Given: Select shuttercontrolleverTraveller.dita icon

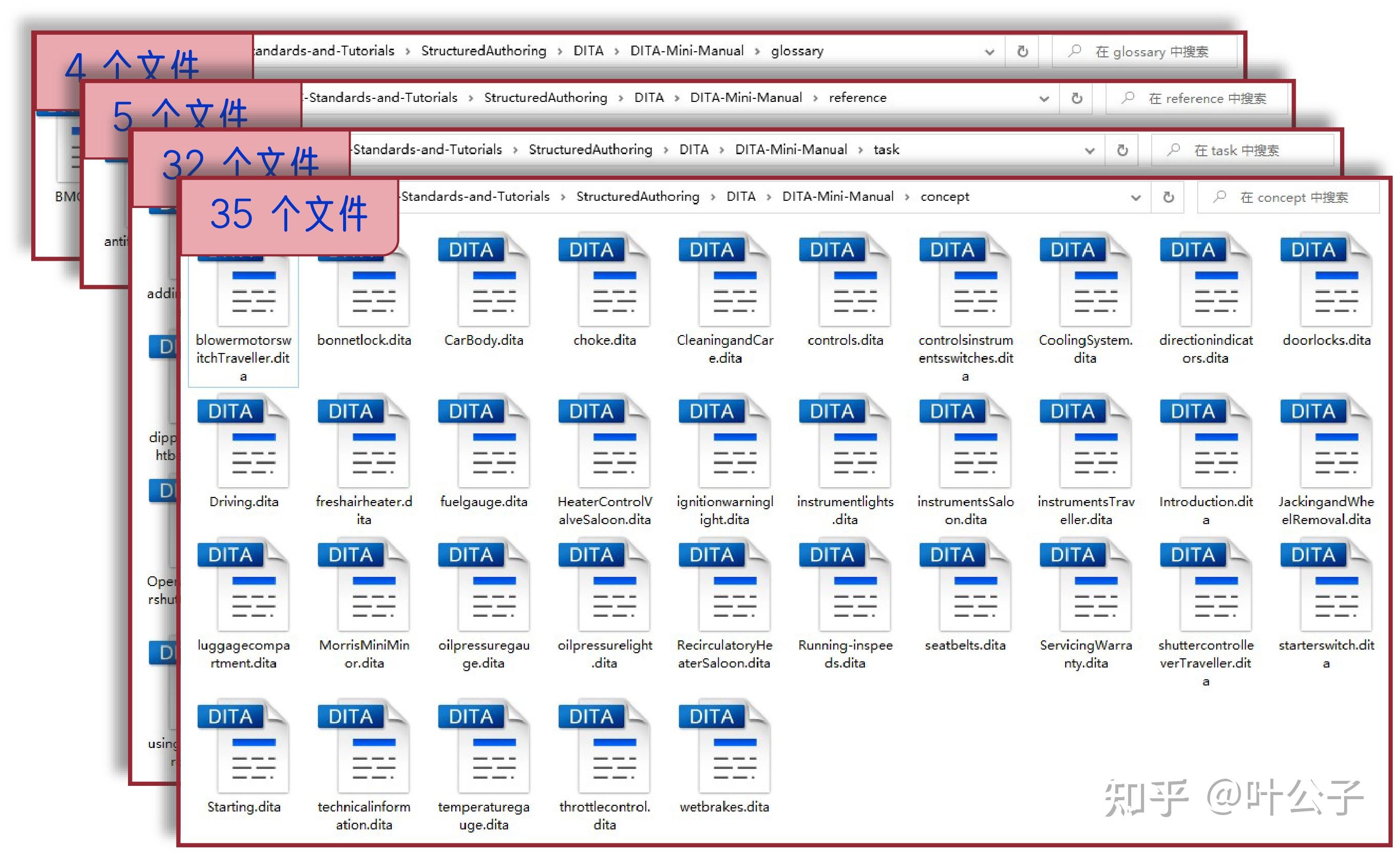Looking at the screenshot, I should pos(1206,585).
